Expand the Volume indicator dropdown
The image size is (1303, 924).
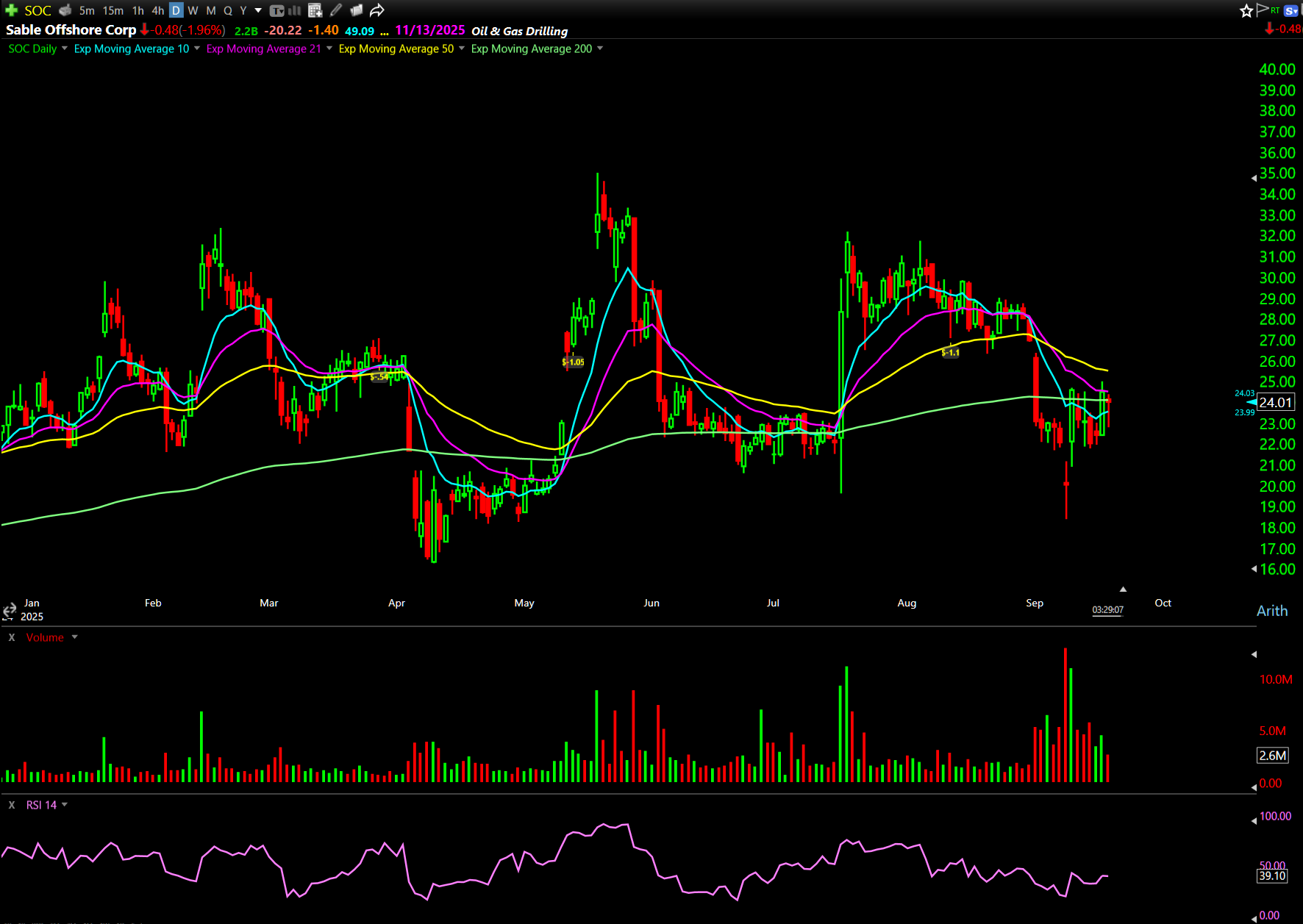74,637
